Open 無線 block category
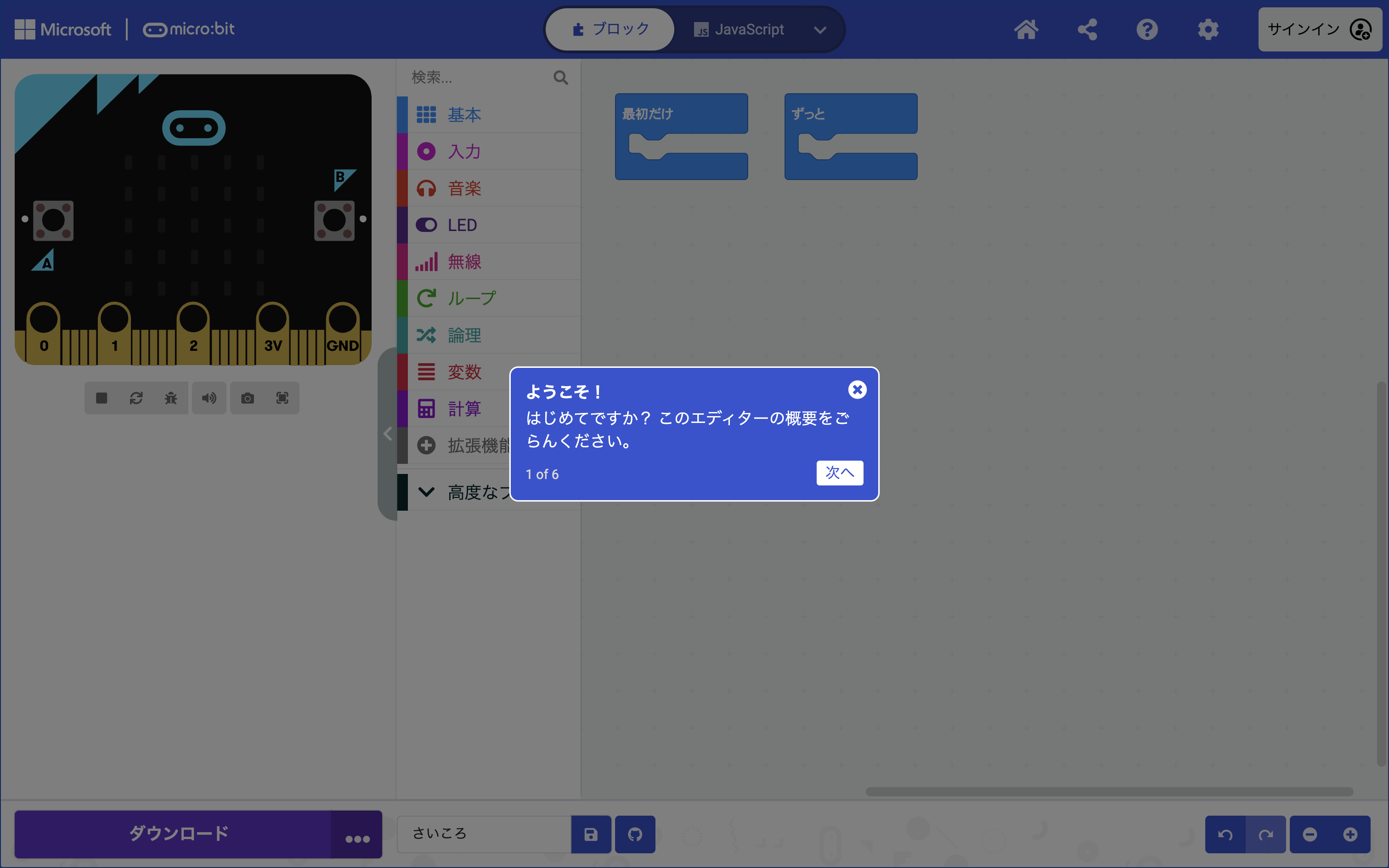This screenshot has width=1389, height=868. point(488,261)
